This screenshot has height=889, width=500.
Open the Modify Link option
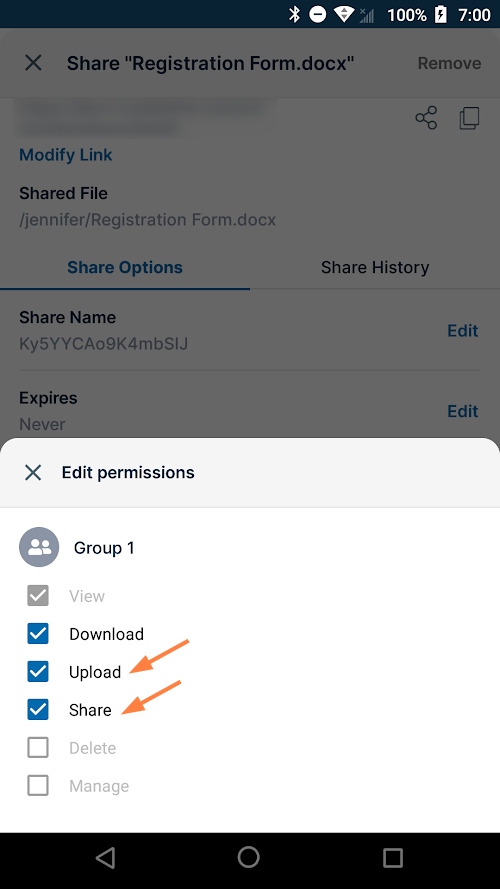(x=66, y=155)
